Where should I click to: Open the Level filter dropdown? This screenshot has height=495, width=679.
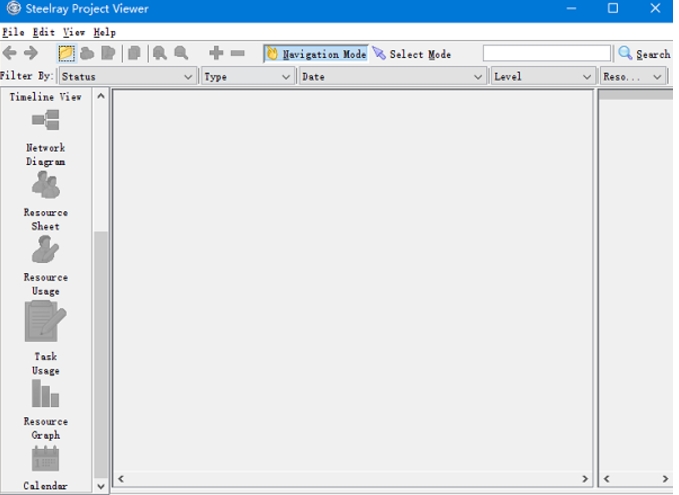(x=542, y=77)
